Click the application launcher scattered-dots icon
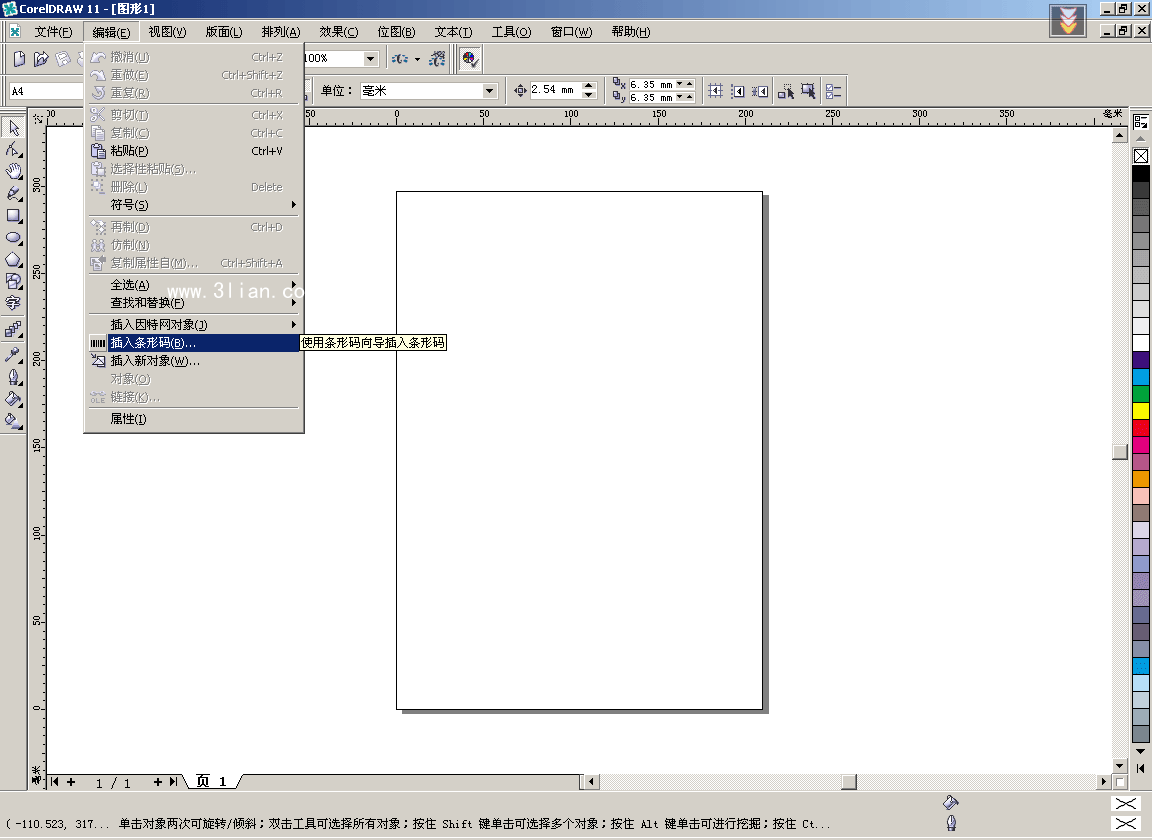1152x840 pixels. [x=399, y=58]
